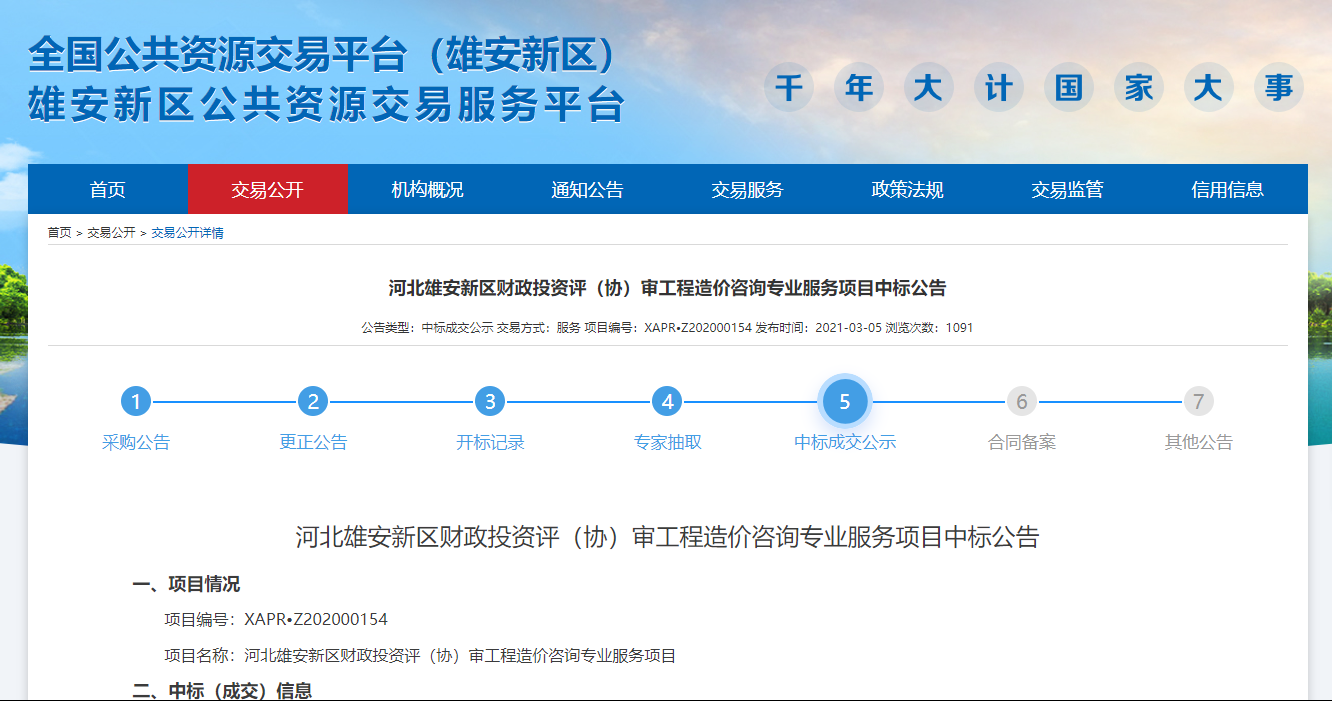1332x701 pixels.
Task: Open 交易服务 navigation item
Action: tap(748, 189)
